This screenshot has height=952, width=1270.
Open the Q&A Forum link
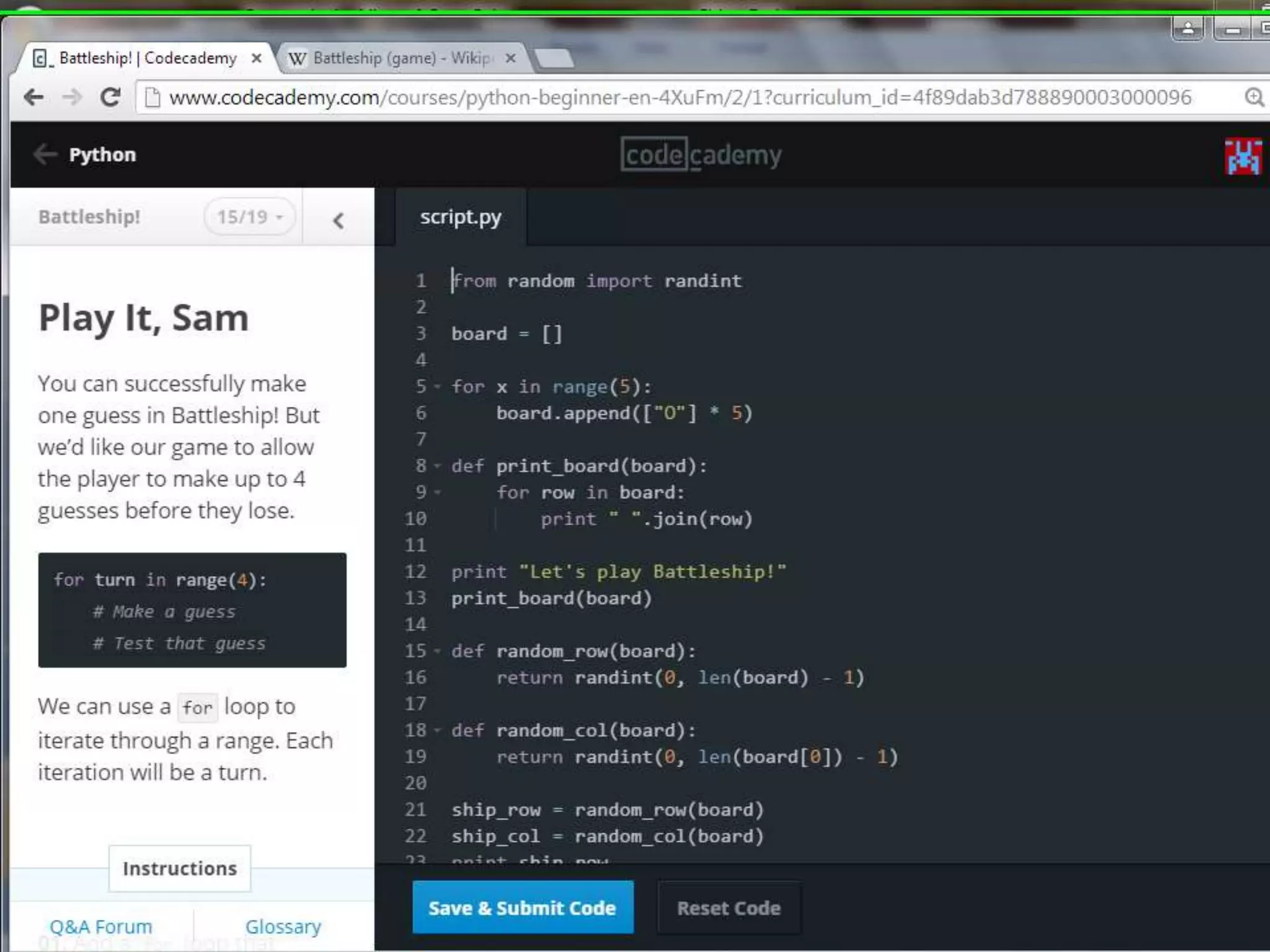[100, 927]
